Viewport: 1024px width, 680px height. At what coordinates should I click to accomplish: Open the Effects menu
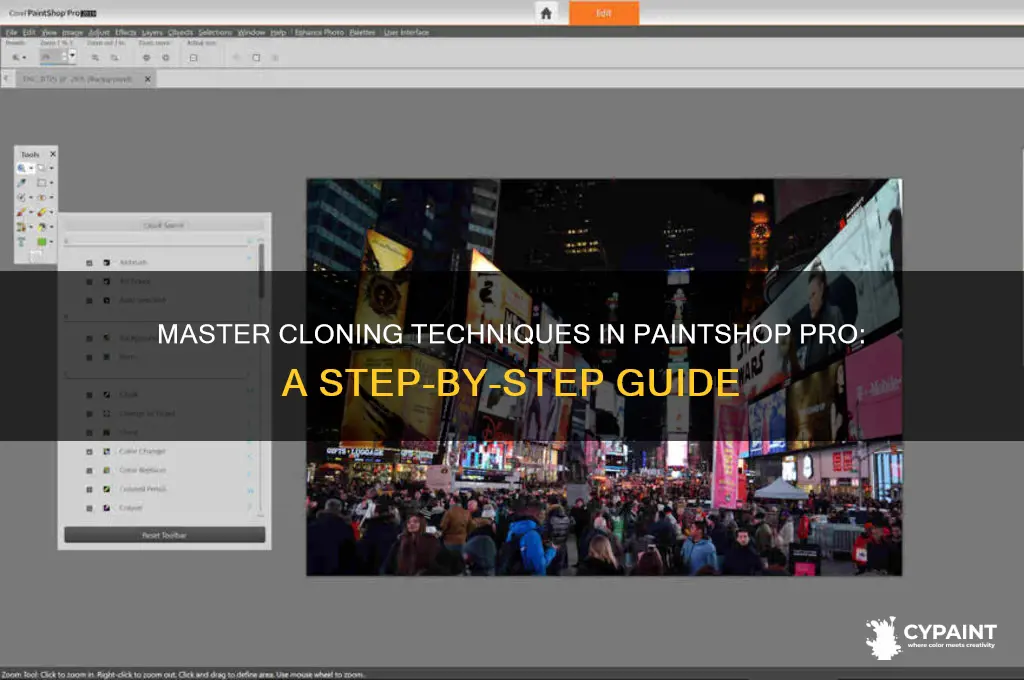coord(125,32)
